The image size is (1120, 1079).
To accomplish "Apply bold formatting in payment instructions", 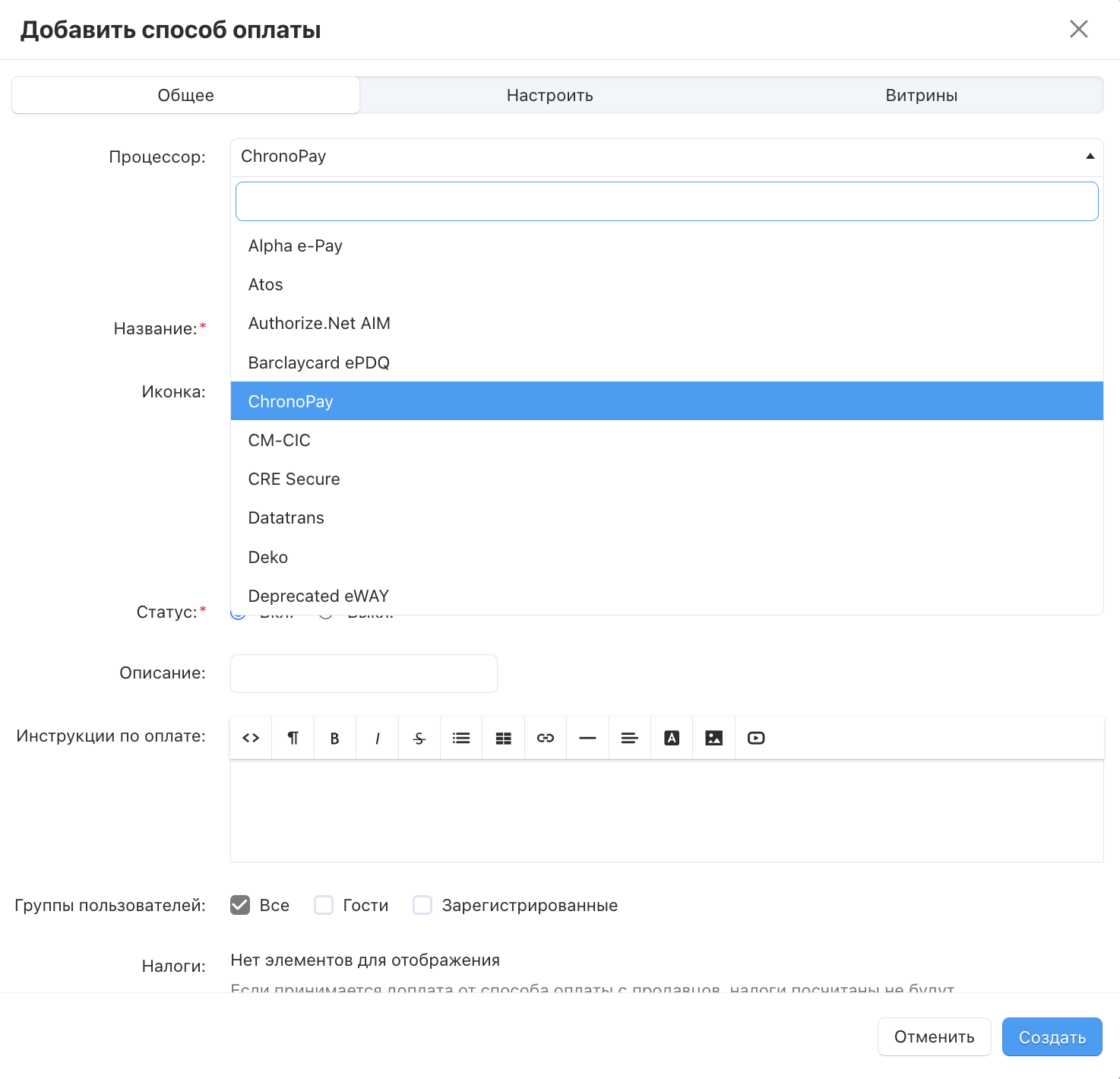I will [334, 738].
